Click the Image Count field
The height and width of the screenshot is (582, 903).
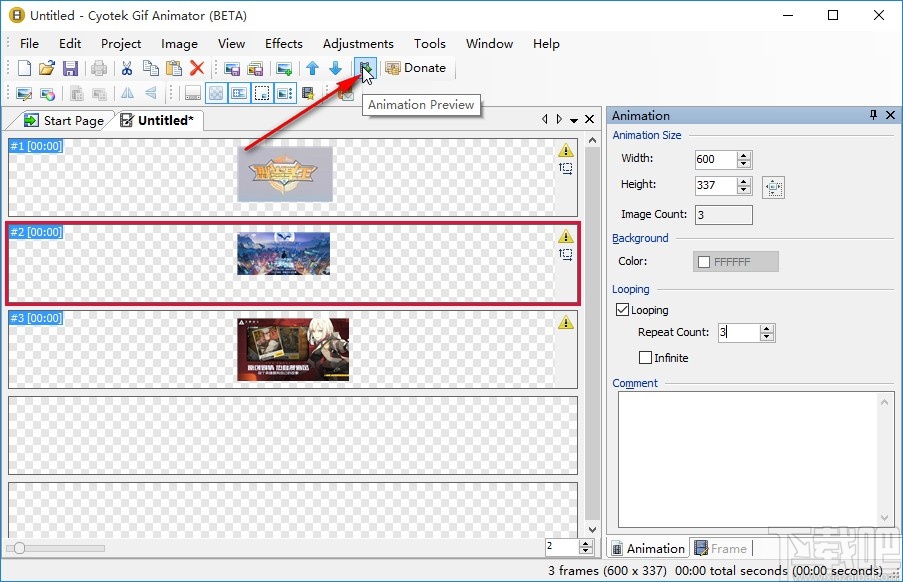pyautogui.click(x=723, y=215)
